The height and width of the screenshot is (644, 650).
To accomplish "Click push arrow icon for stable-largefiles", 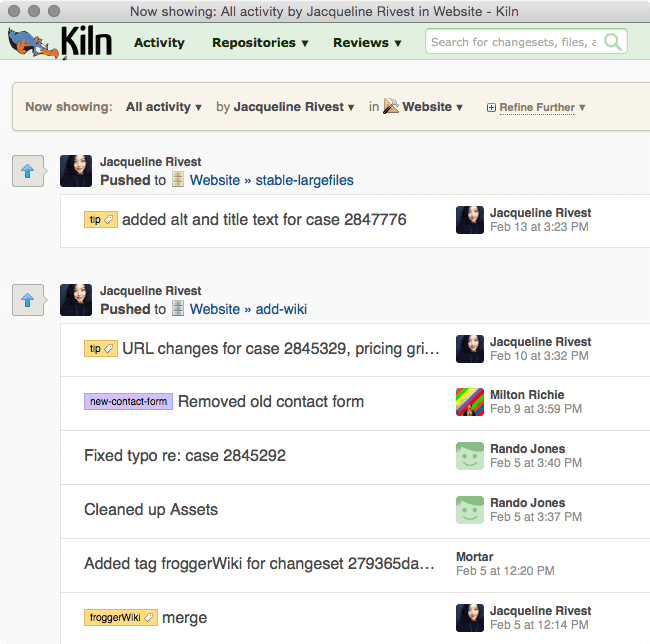I will point(28,171).
